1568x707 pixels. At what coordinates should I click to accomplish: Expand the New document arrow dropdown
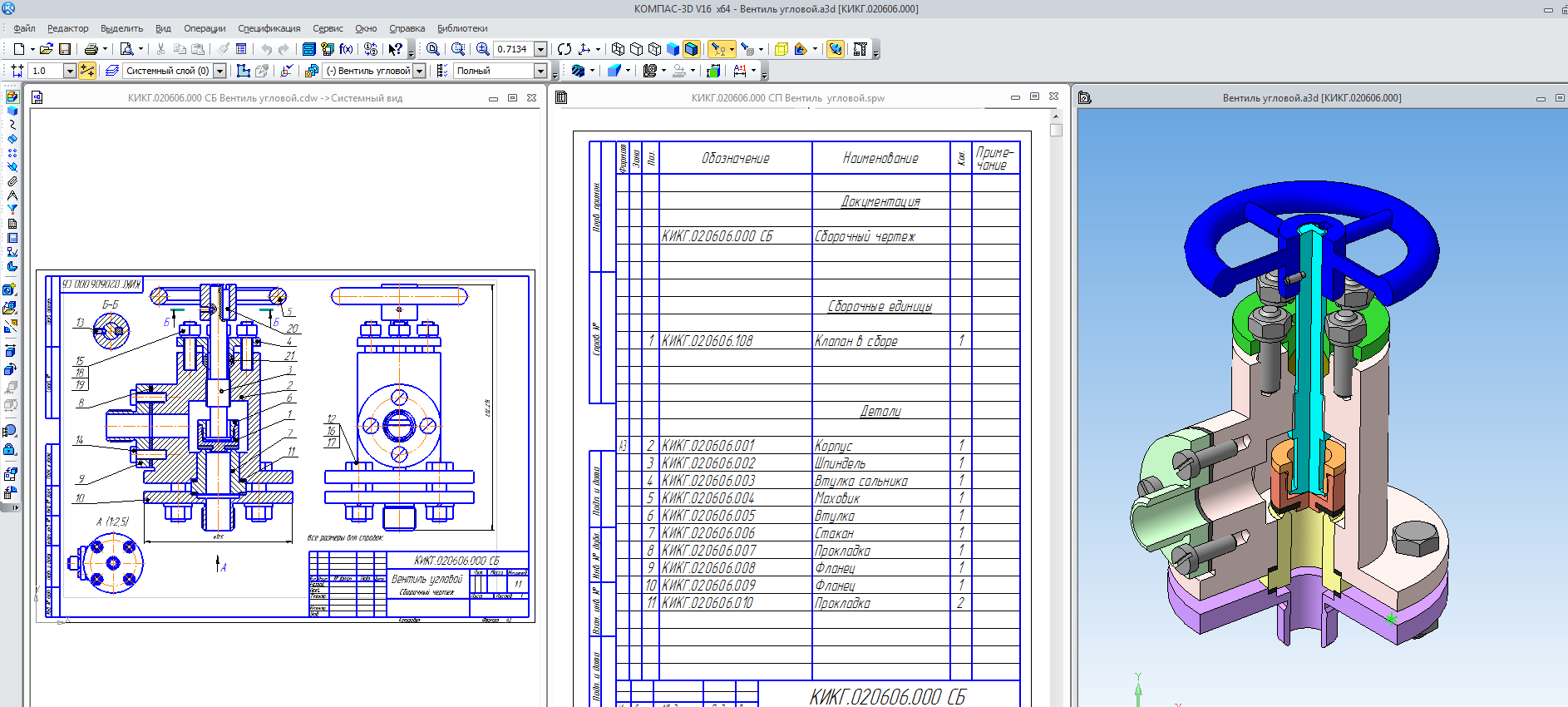tap(32, 49)
